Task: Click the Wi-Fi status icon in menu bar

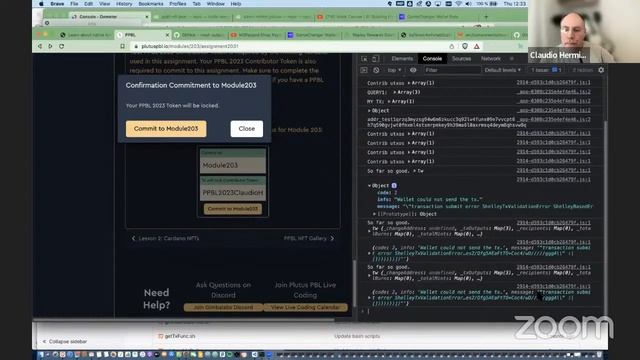Action: [458, 4]
